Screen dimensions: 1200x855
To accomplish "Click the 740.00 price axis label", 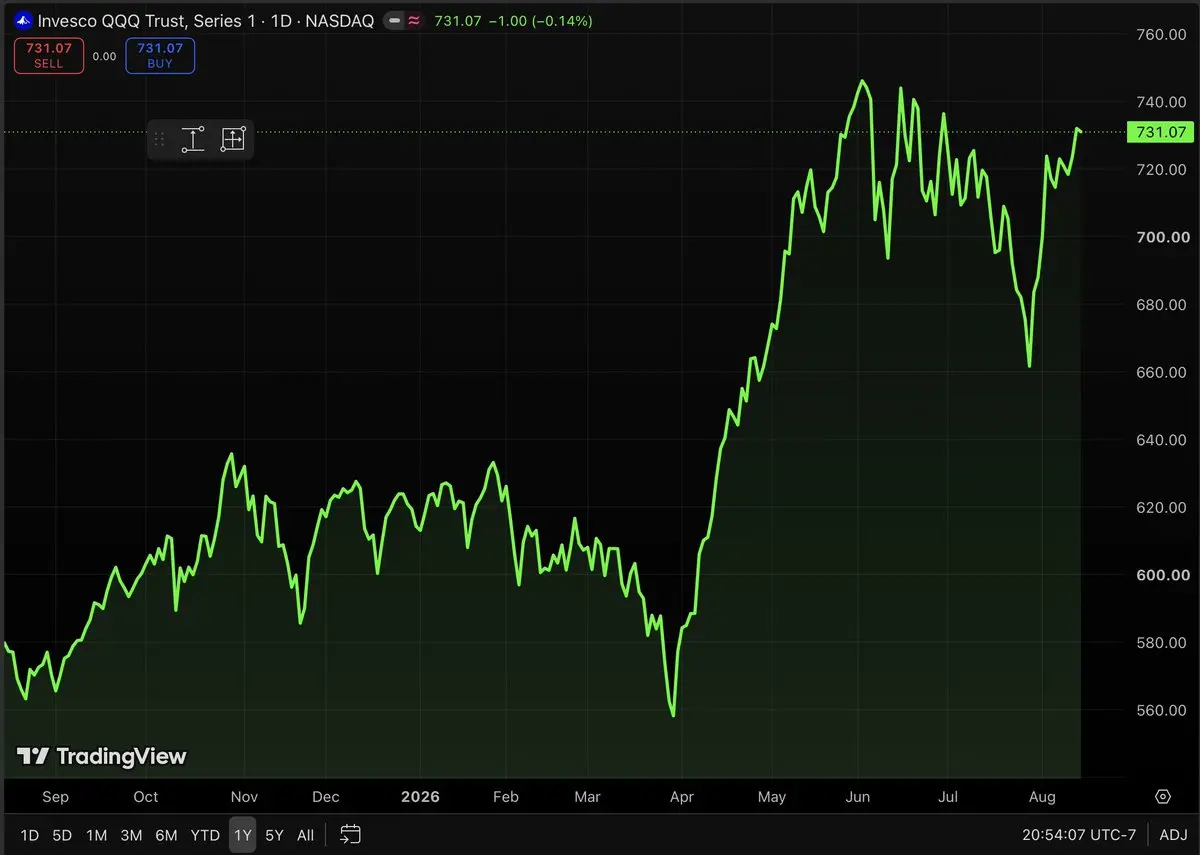I will [1162, 102].
